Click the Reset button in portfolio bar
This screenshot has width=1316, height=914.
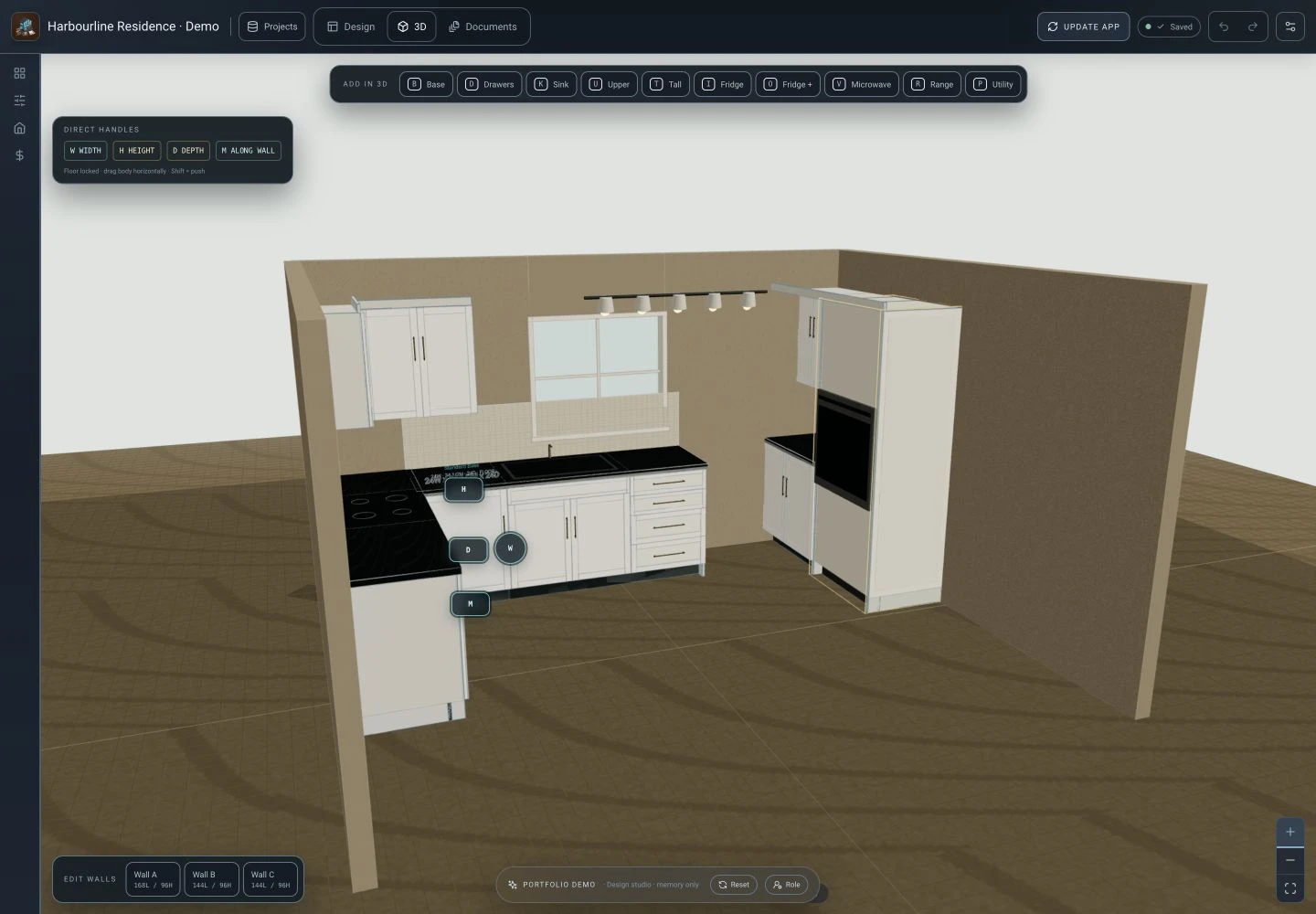[x=734, y=885]
